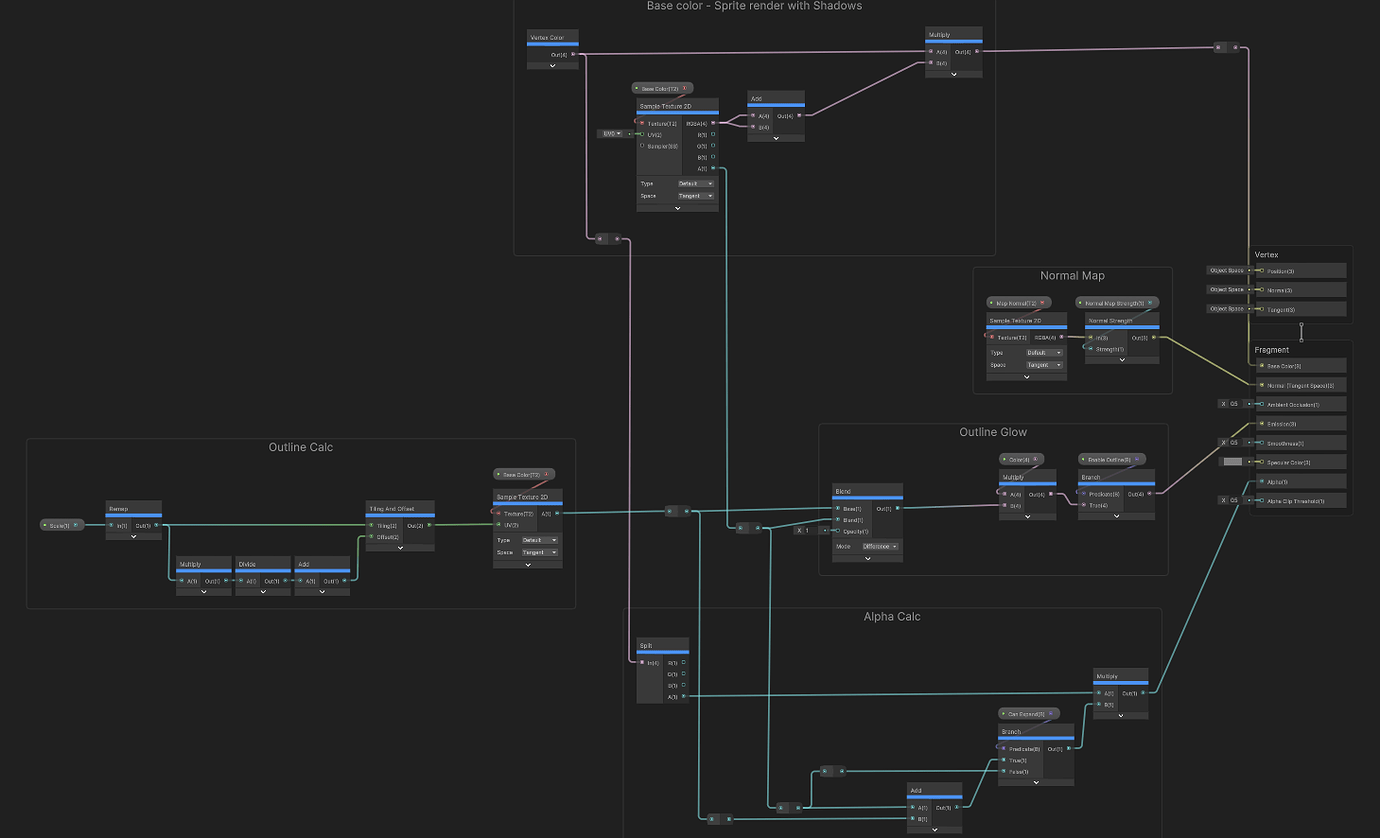Click the Specular Color gray swatch
Screen dimensions: 1380x838
point(1232,462)
